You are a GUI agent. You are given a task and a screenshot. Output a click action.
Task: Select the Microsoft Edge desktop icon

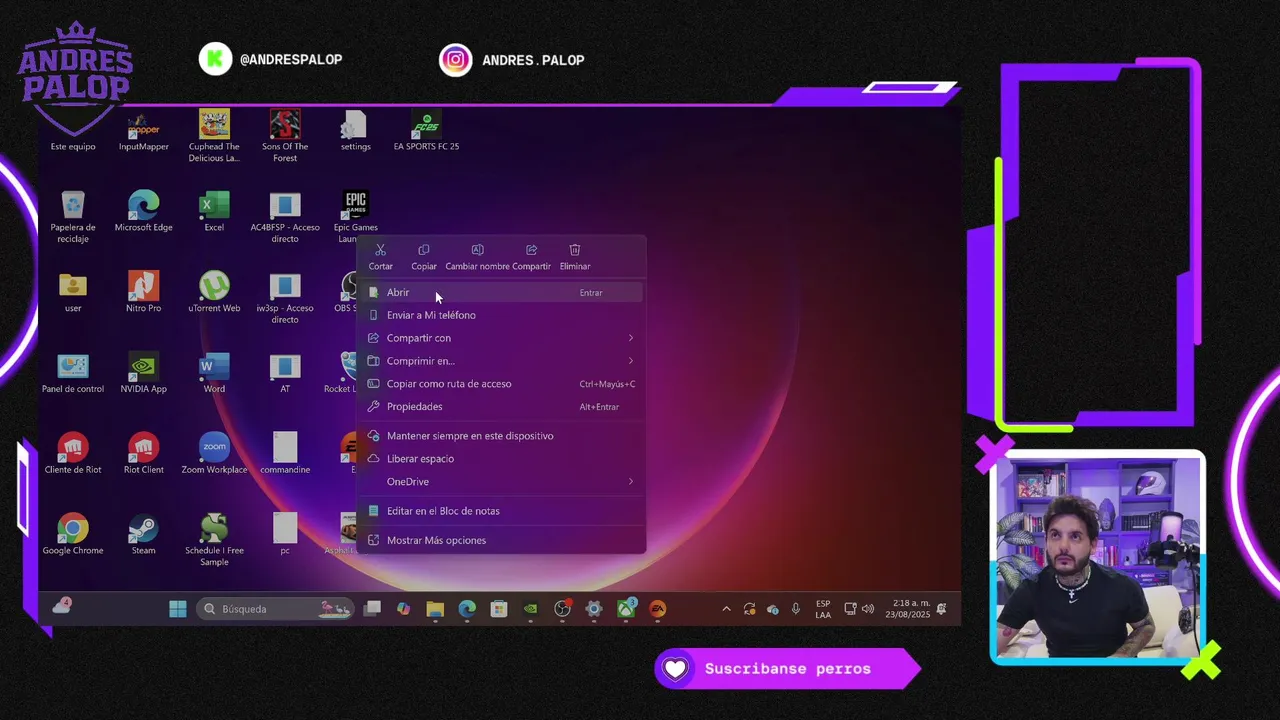[x=144, y=212]
